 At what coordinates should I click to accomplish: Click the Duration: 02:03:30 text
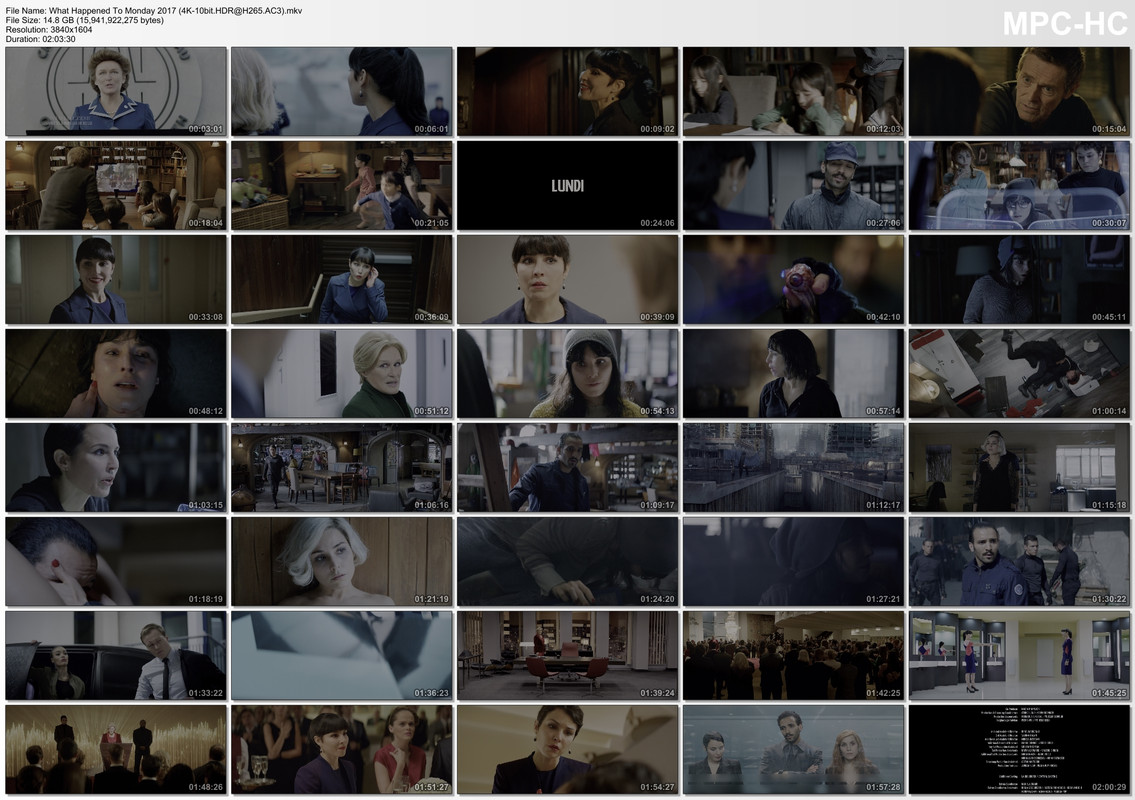41,39
